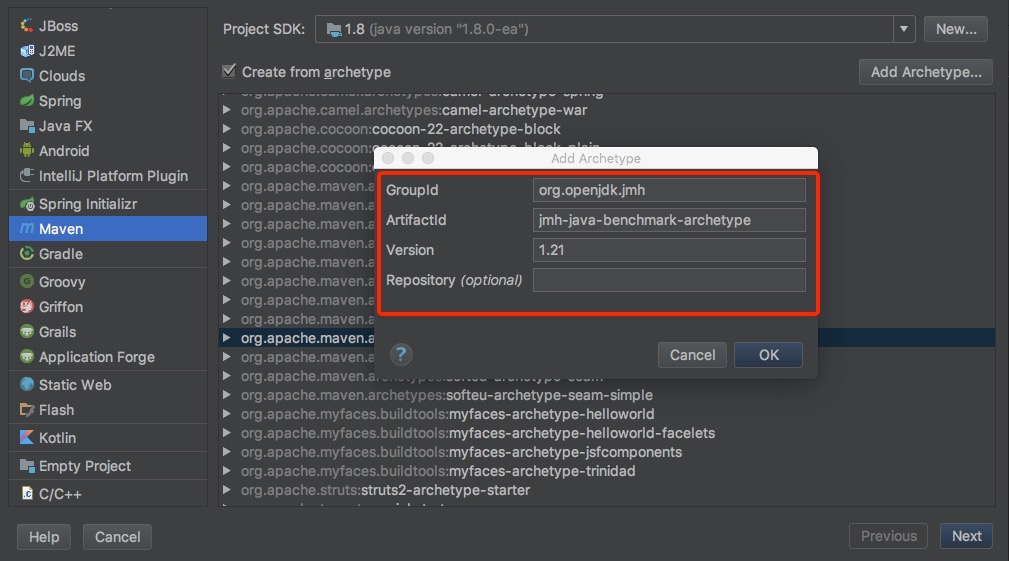This screenshot has width=1009, height=561.
Task: Expand myfaces-archetype-helloworld-facelets node
Action: 227,433
